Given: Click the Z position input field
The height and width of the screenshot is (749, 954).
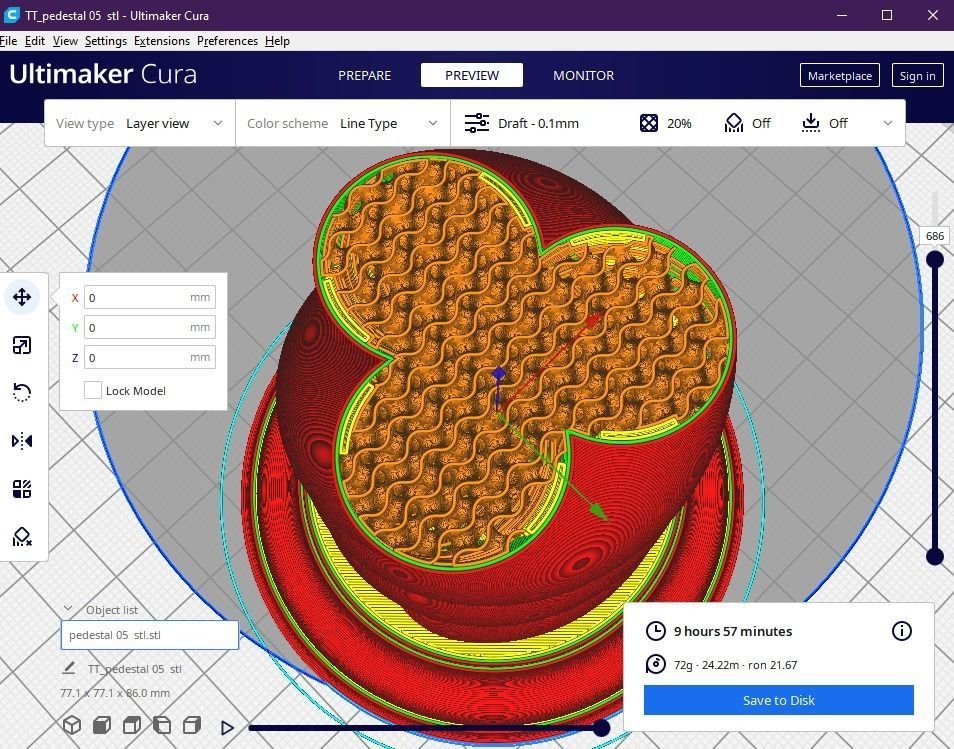Looking at the screenshot, I should 150,357.
